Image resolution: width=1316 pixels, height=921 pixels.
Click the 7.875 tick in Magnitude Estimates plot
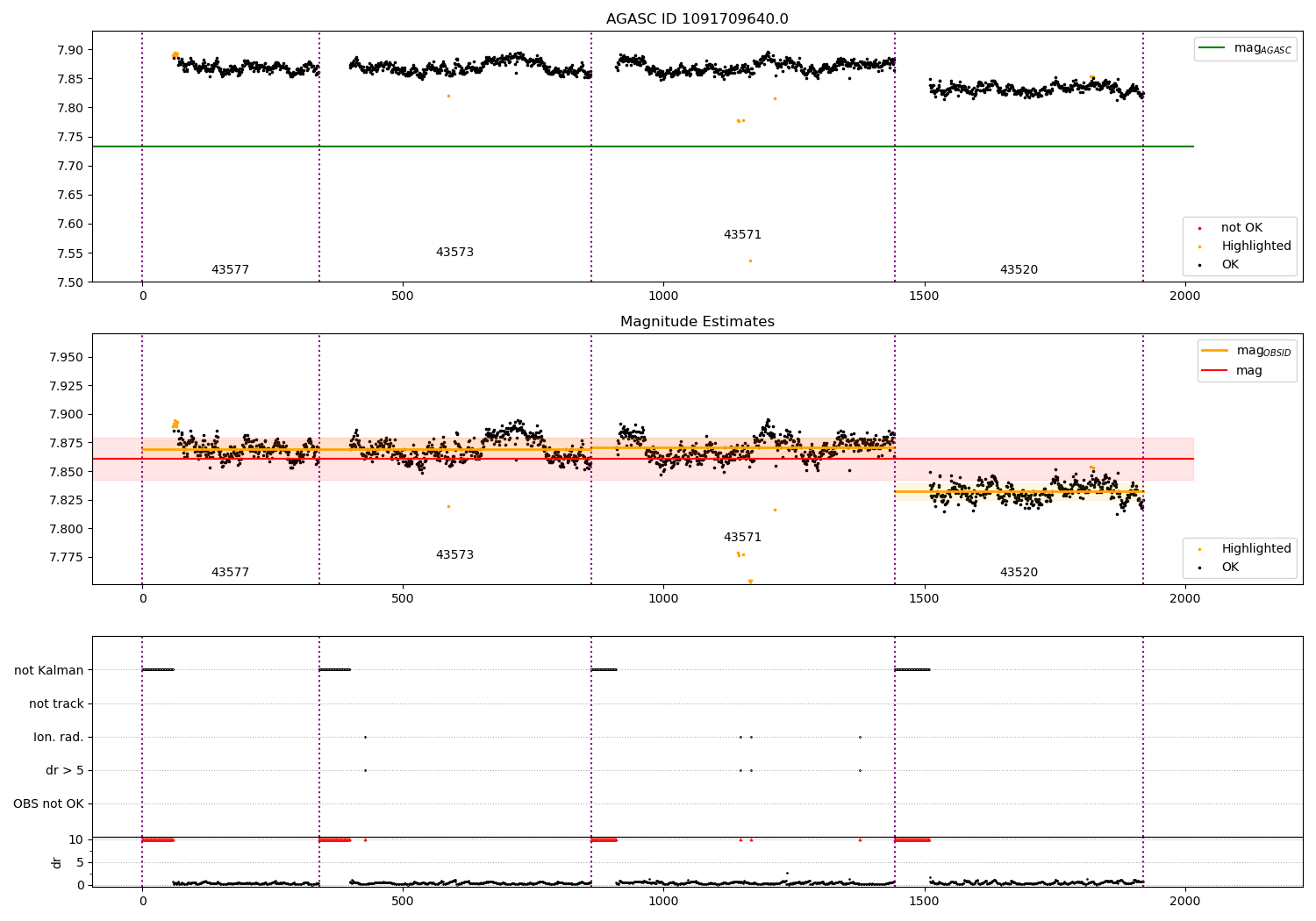coord(65,443)
